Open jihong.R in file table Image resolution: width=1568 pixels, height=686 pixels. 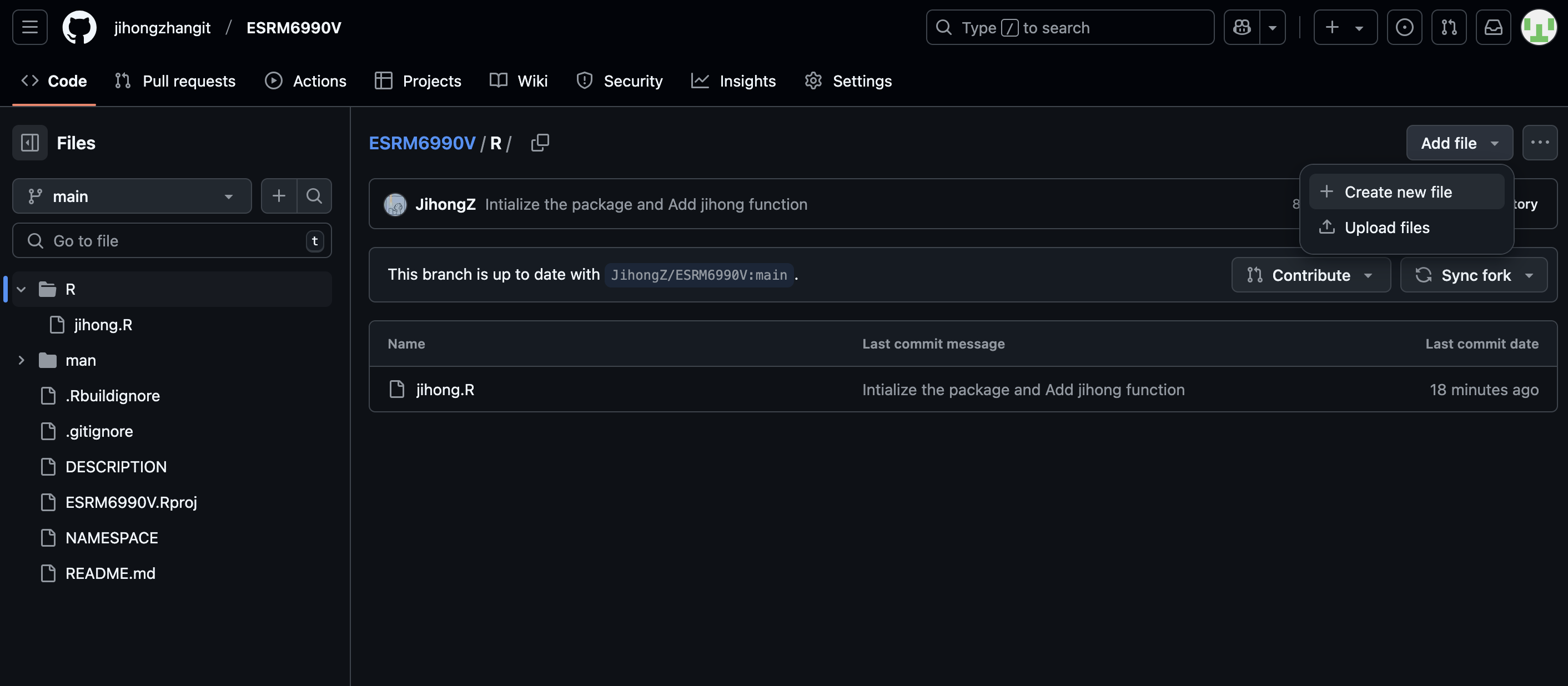click(445, 390)
